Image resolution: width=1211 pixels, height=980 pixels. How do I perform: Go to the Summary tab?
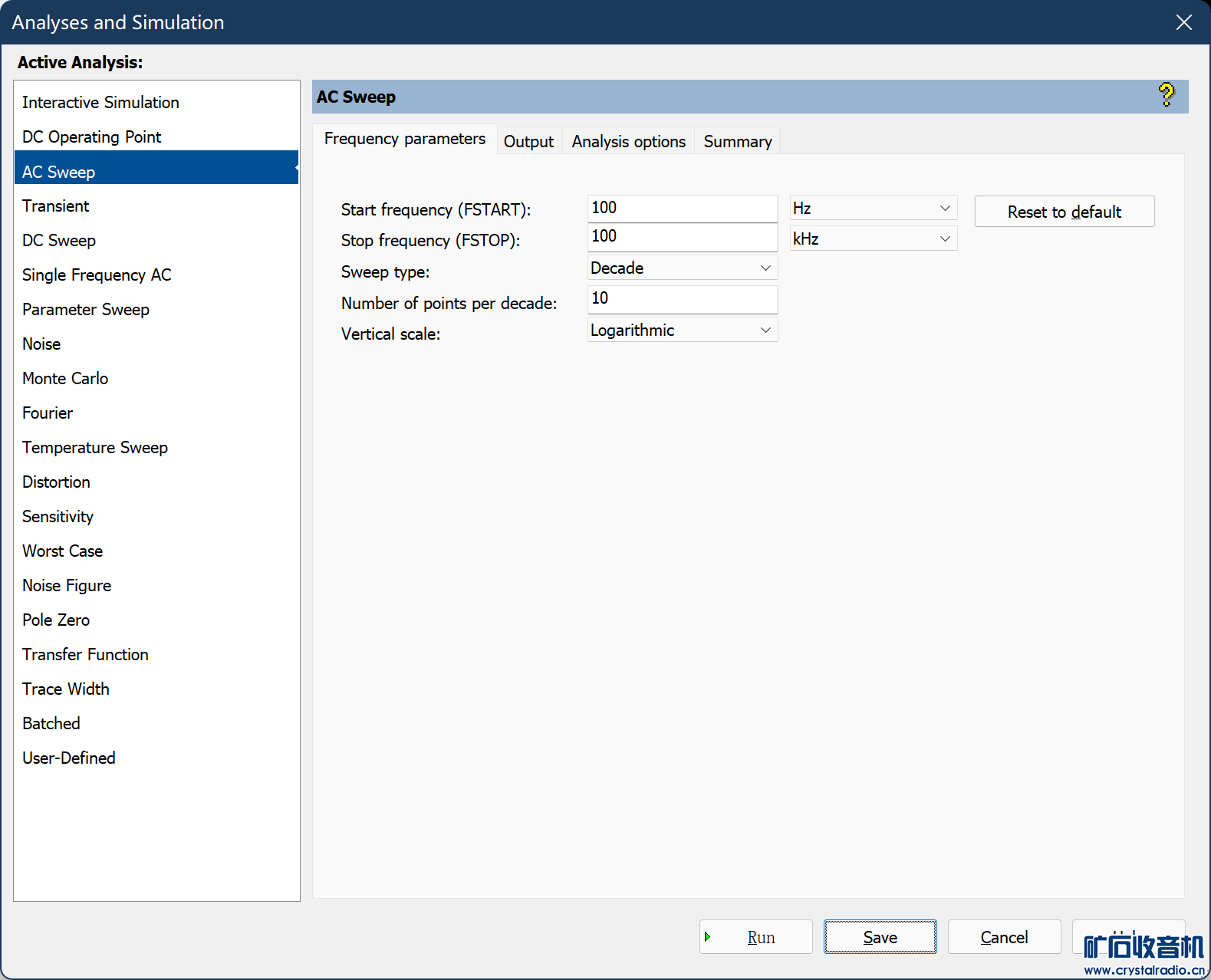point(737,141)
